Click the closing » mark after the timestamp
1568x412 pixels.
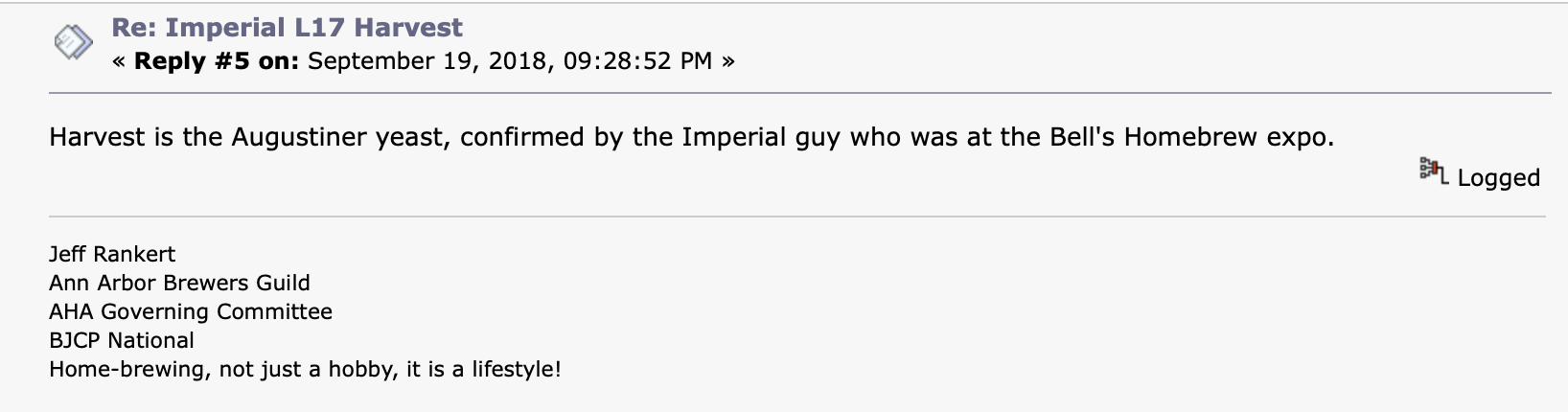728,62
